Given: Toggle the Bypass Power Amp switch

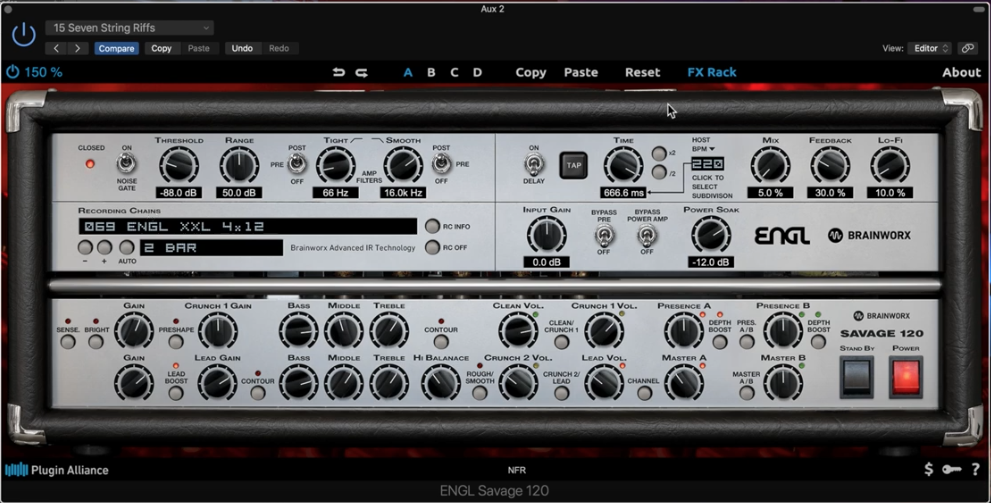Looking at the screenshot, I should pos(646,236).
